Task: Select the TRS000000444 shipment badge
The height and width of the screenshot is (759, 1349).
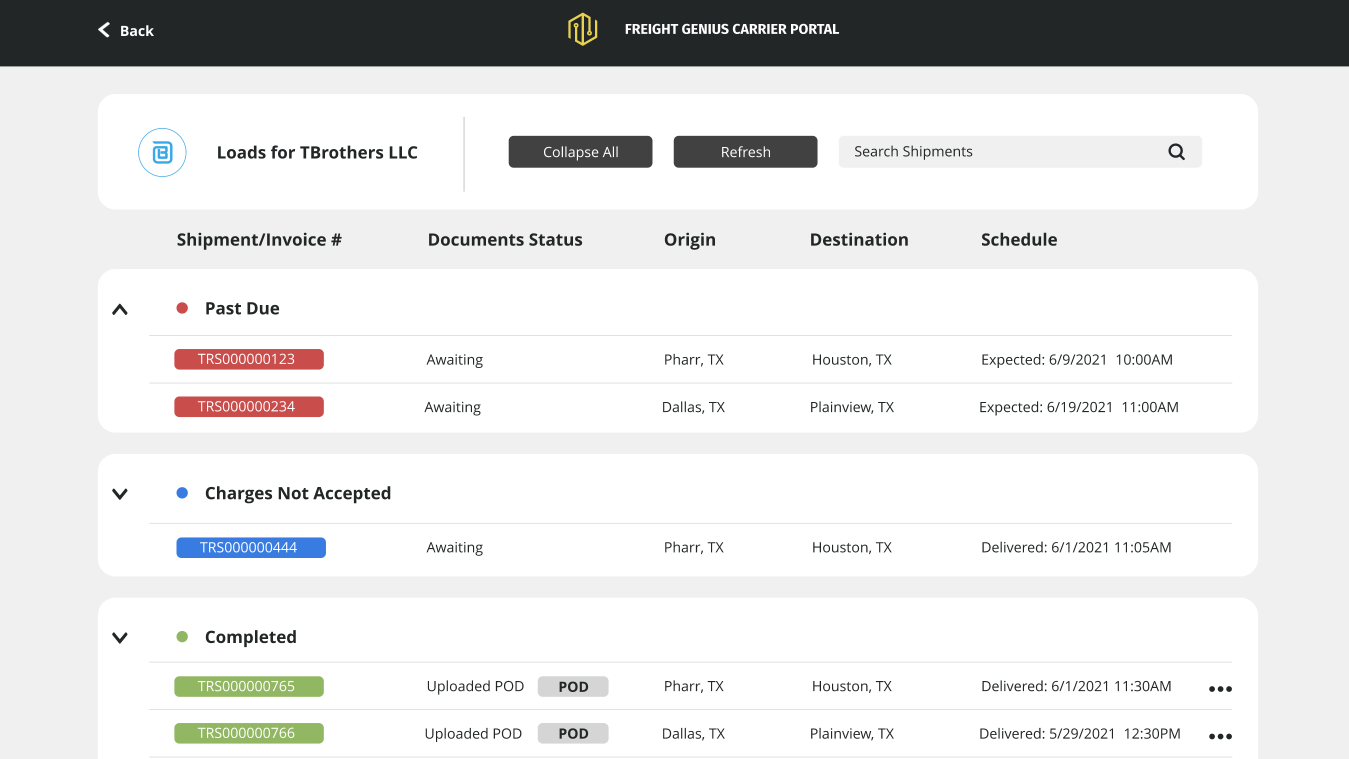Action: [x=250, y=547]
